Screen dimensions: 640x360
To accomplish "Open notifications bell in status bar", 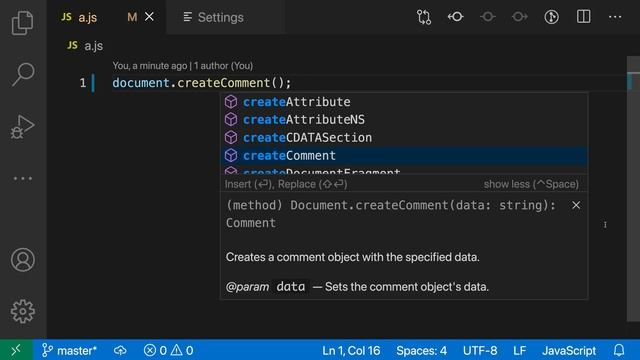I will coord(619,350).
